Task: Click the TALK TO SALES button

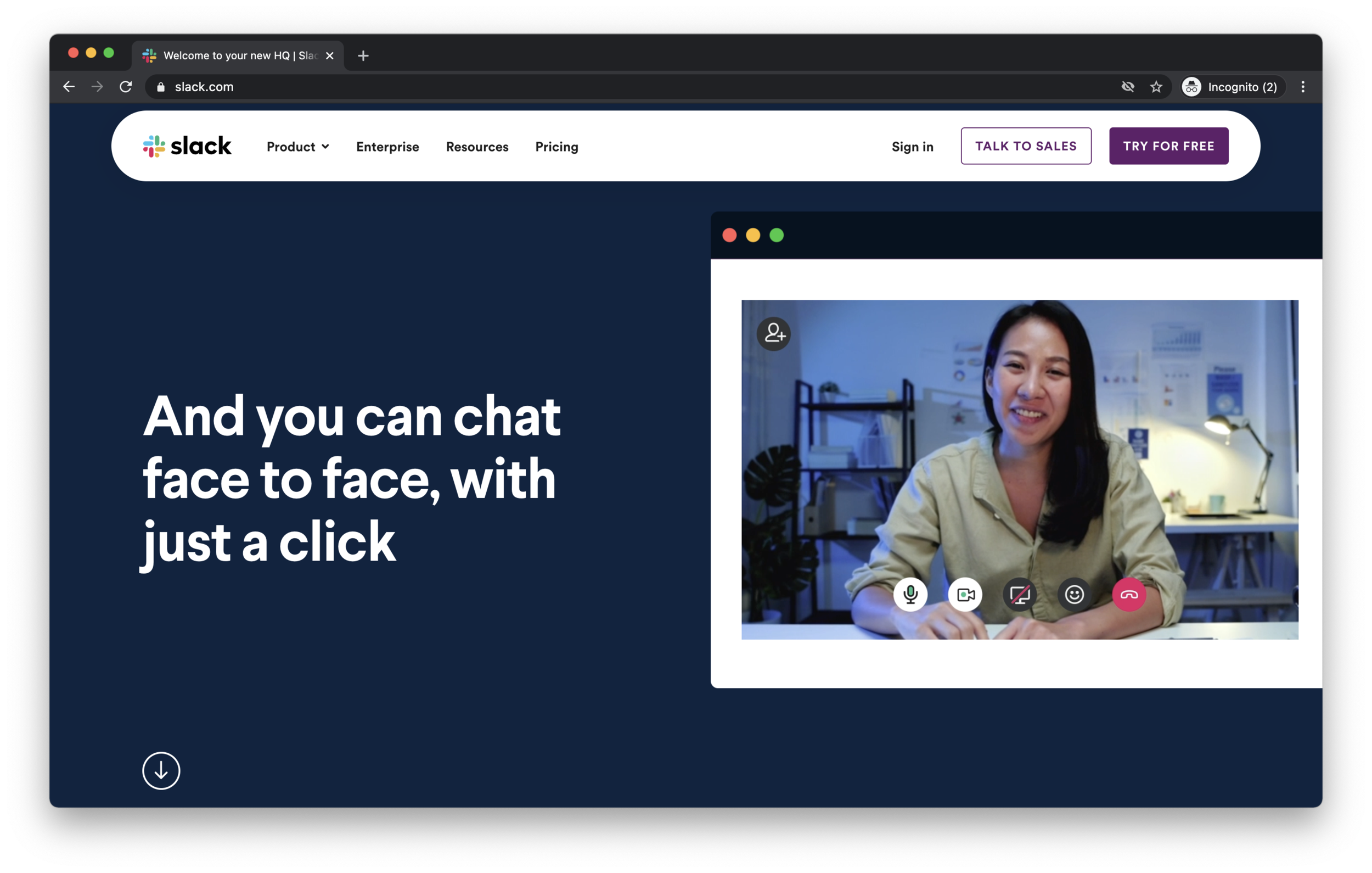Action: tap(1025, 146)
